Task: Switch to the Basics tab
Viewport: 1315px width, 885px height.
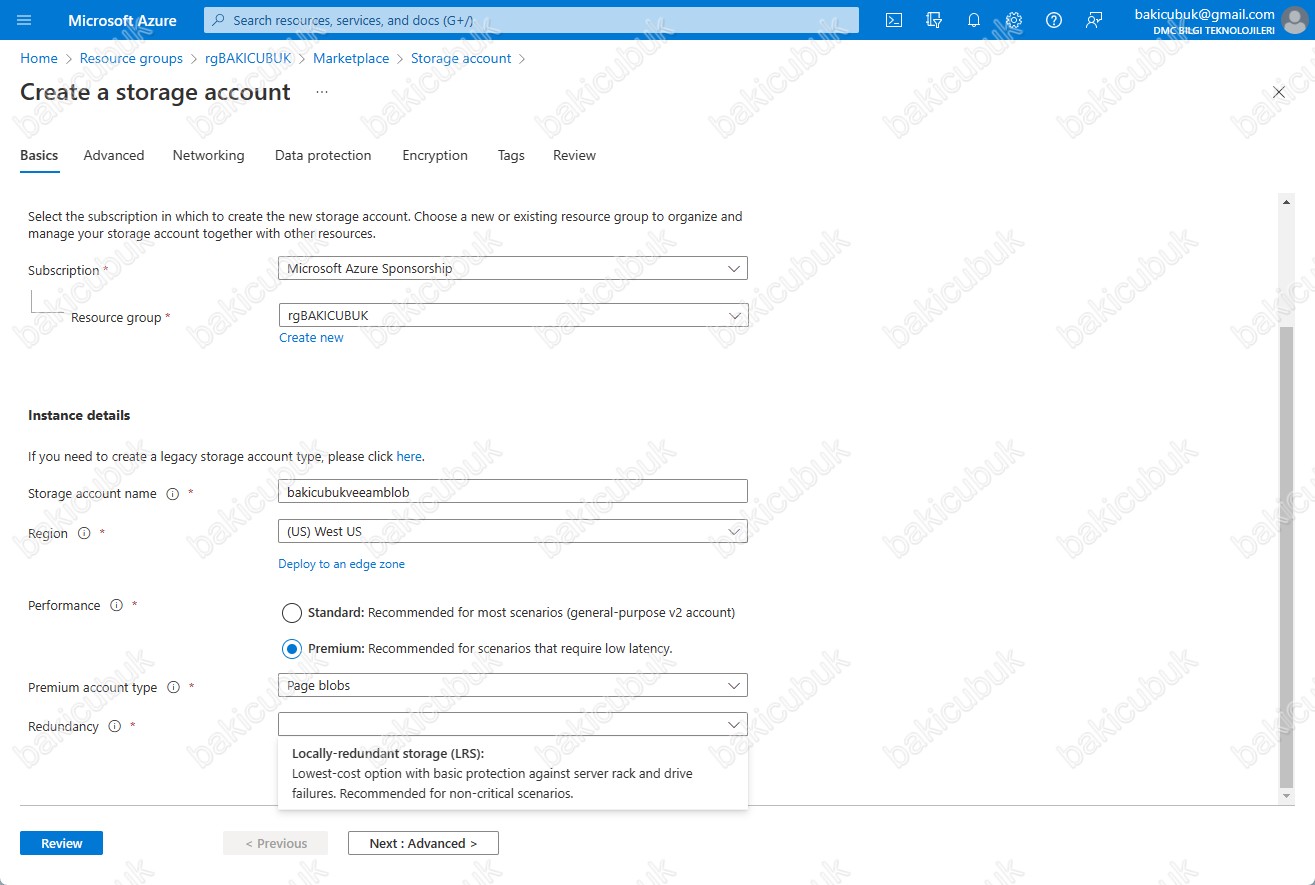Action: tap(39, 155)
